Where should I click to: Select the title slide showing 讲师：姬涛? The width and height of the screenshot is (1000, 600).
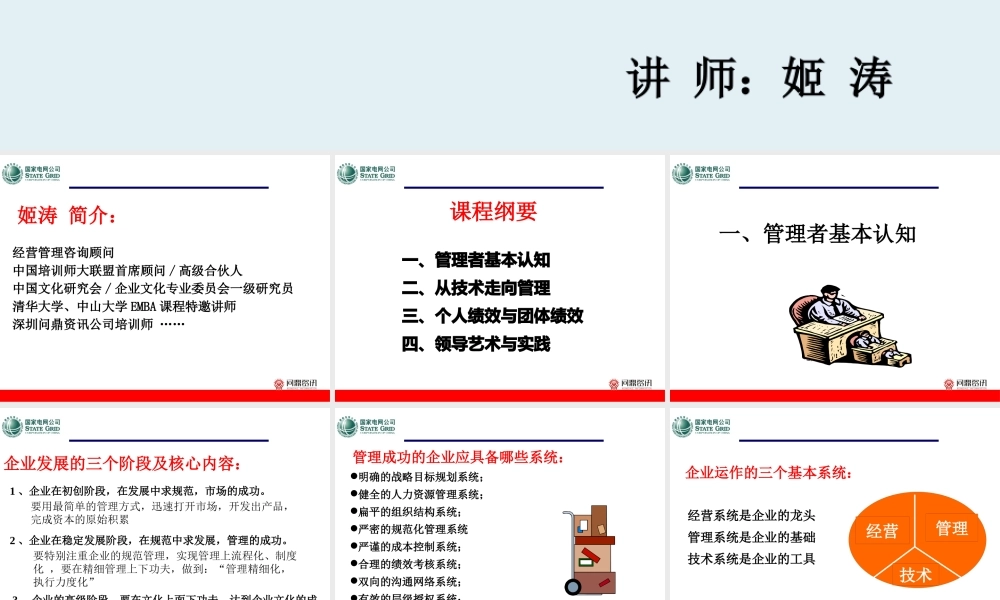(500, 75)
